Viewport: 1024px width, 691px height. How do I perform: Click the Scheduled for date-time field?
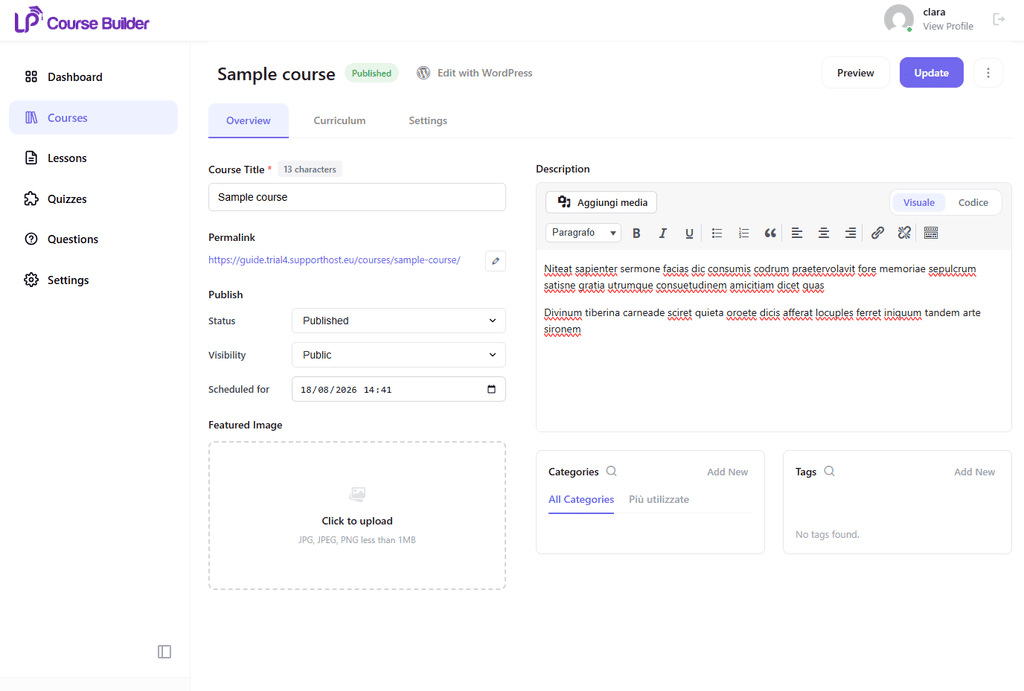[398, 389]
